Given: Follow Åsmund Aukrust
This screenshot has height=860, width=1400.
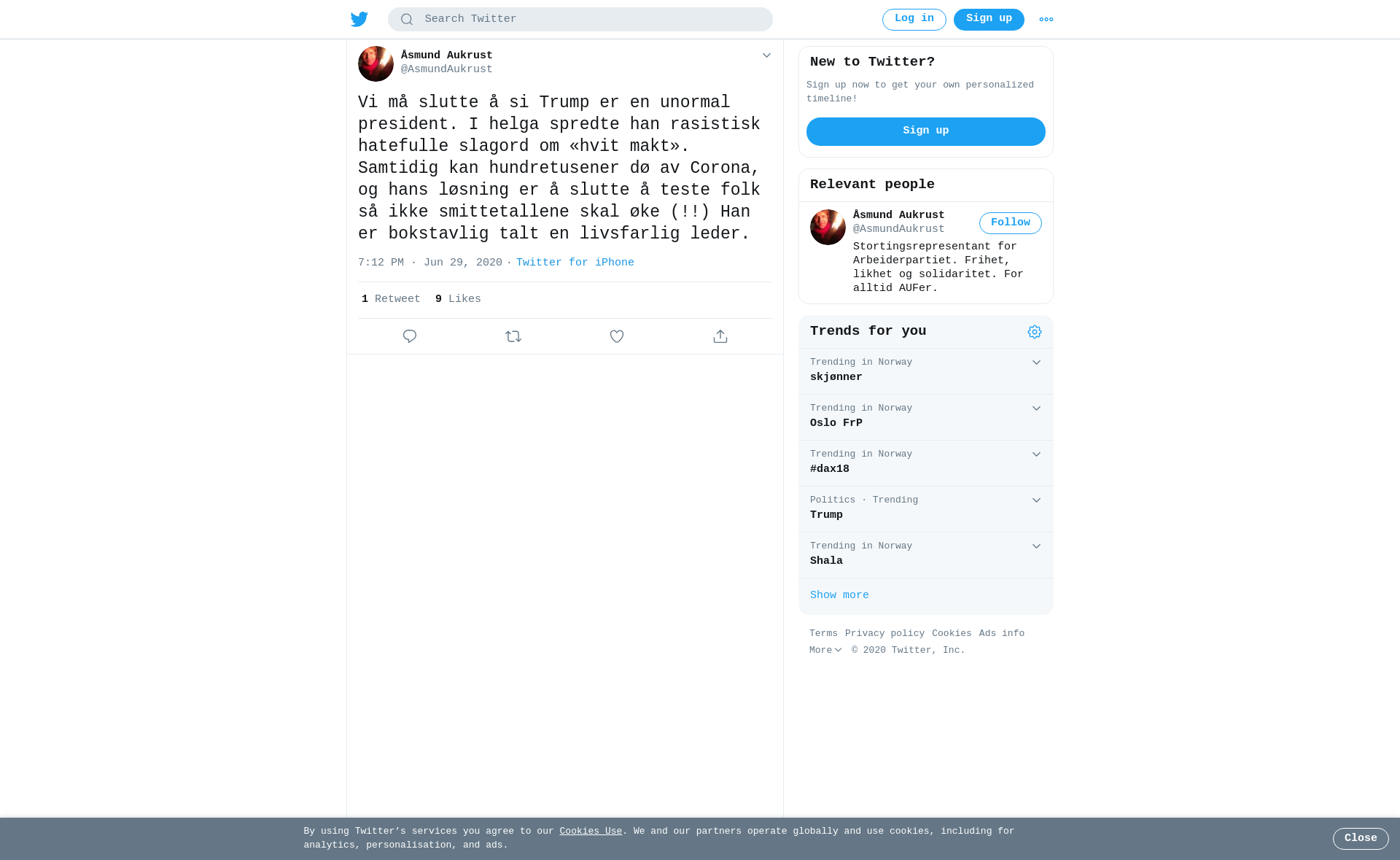Looking at the screenshot, I should point(1011,223).
